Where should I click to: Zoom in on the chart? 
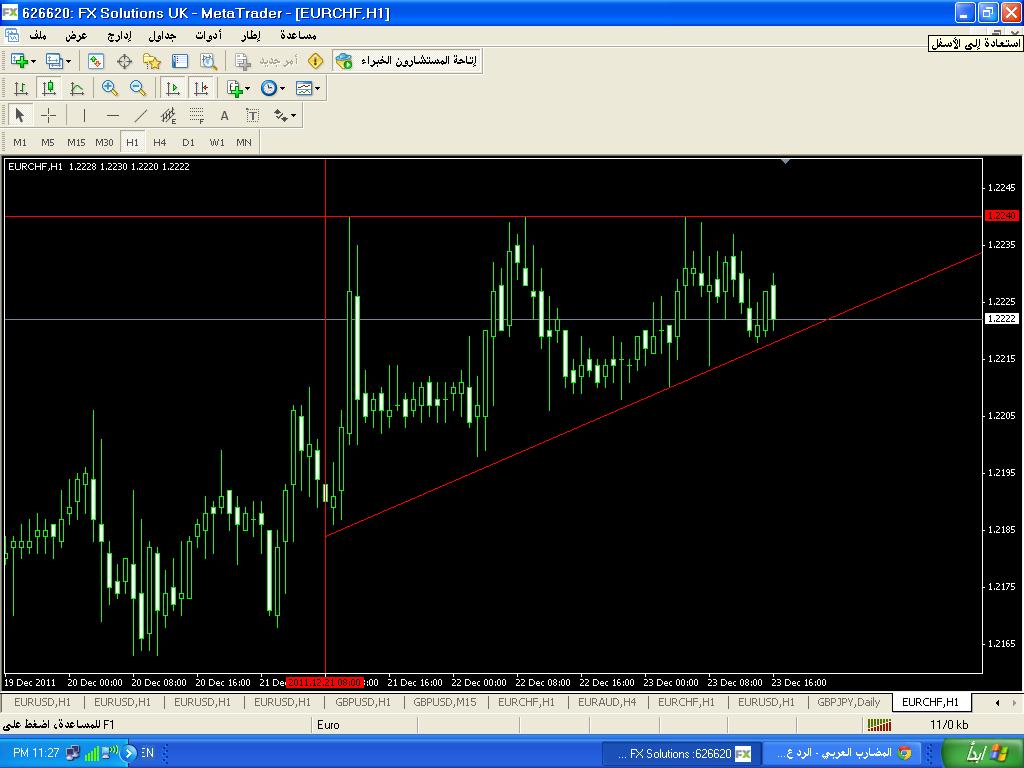[110, 88]
